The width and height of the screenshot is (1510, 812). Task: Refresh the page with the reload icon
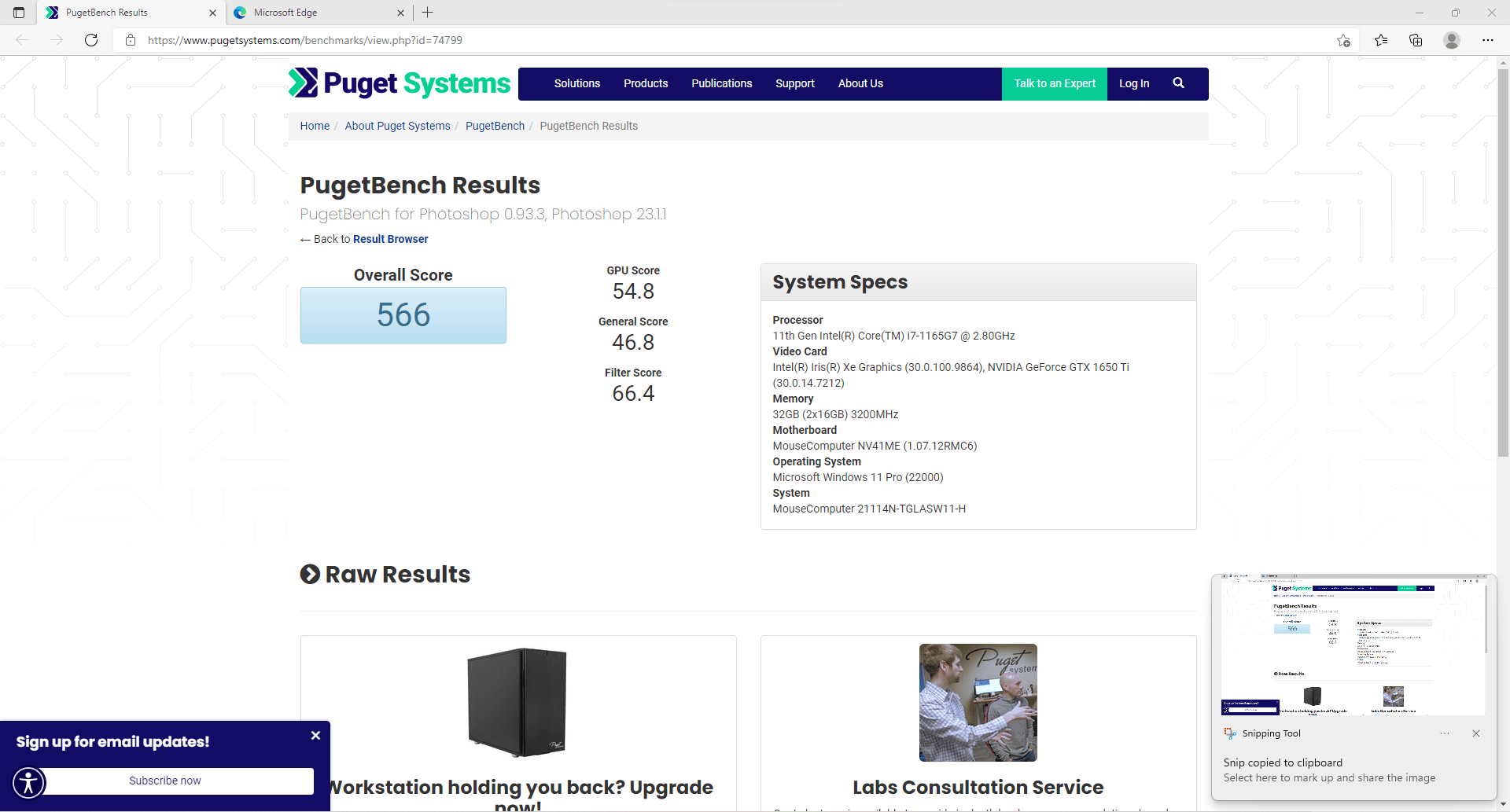(91, 40)
